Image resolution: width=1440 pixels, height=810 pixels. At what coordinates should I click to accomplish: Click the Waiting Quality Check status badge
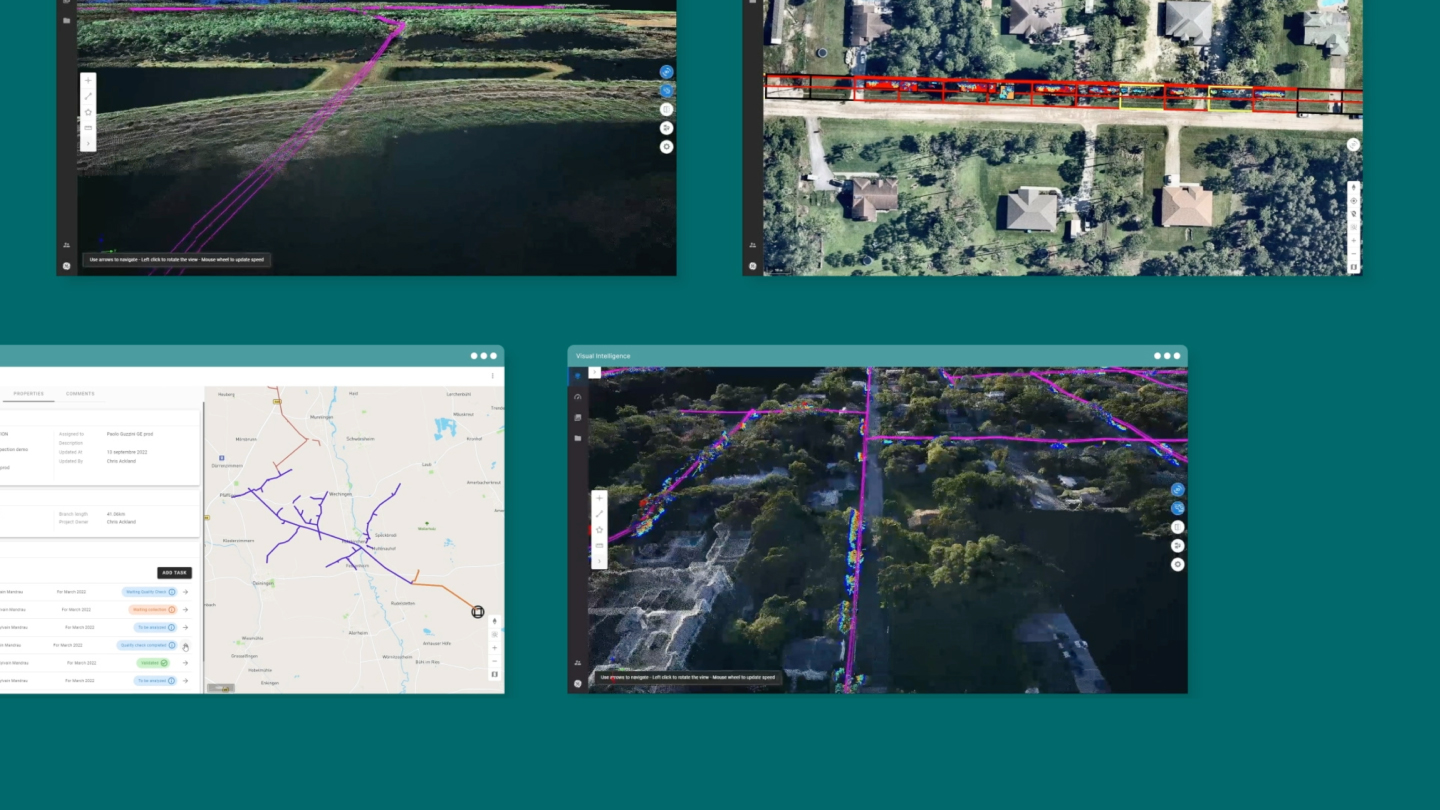click(x=149, y=592)
